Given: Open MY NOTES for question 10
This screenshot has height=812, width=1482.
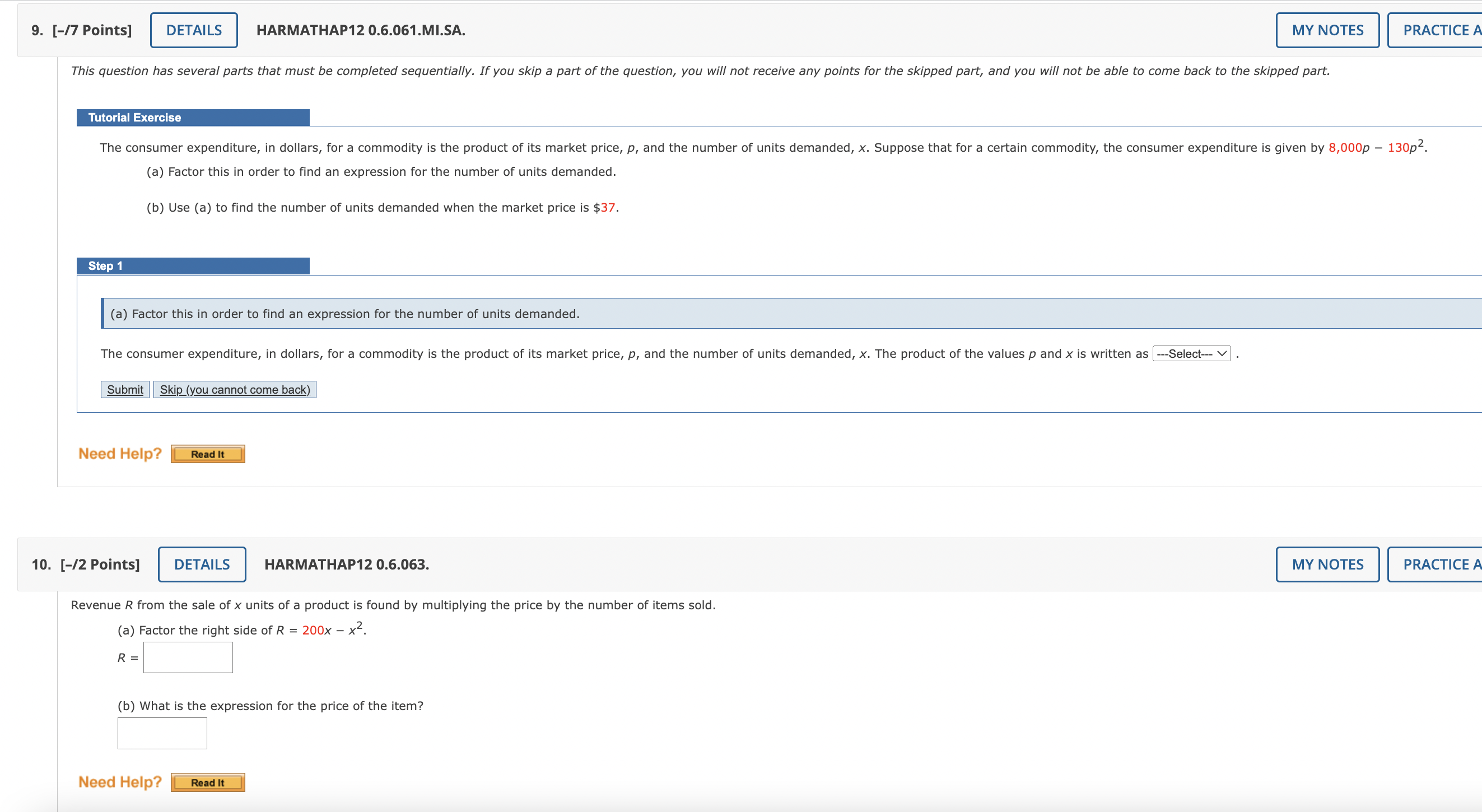Looking at the screenshot, I should coord(1327,564).
